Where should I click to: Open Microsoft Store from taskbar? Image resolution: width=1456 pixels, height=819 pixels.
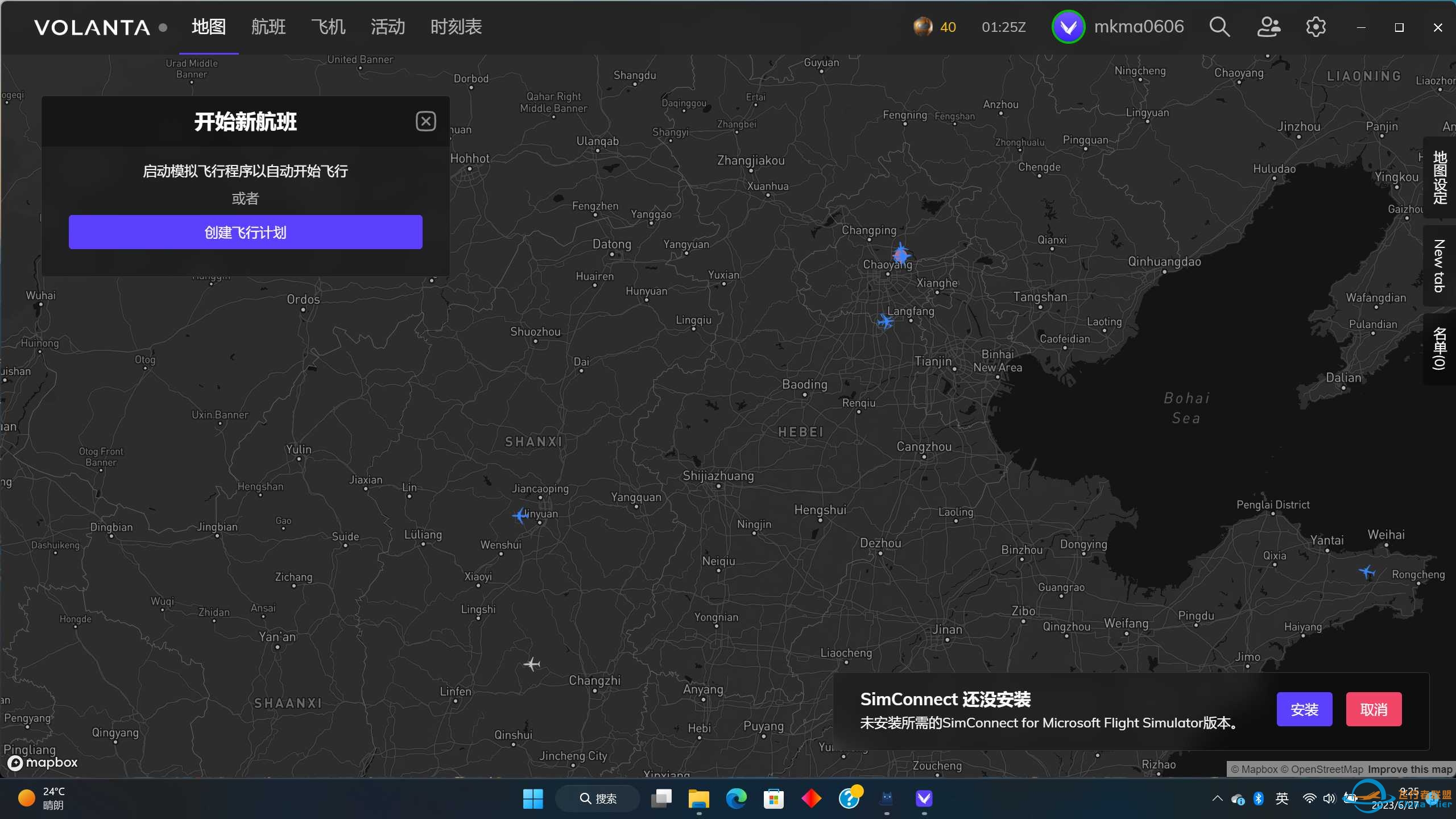point(773,799)
